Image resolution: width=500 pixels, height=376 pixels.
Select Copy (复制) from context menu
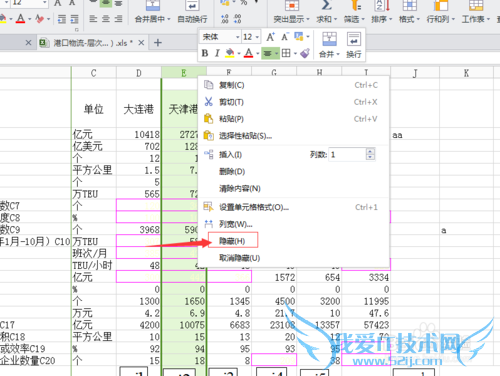click(293, 85)
